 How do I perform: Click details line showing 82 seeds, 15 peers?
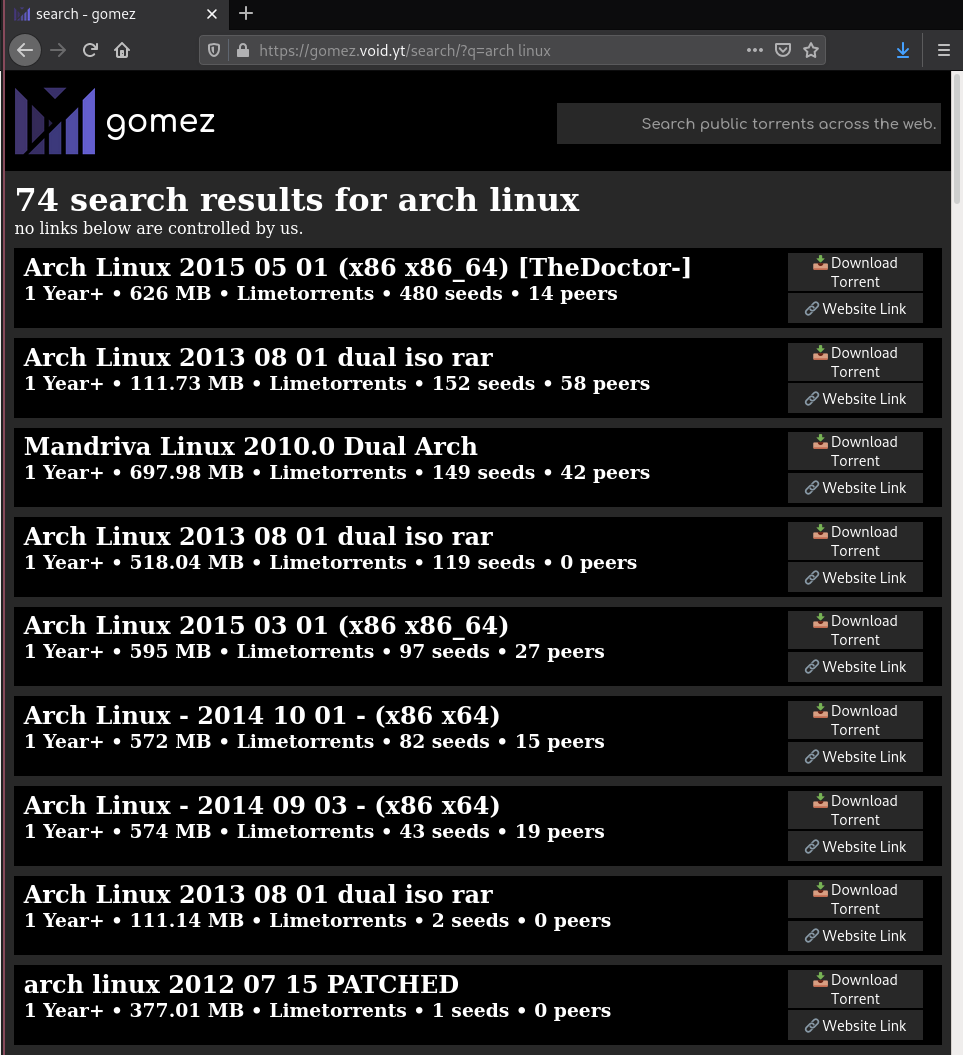[314, 741]
